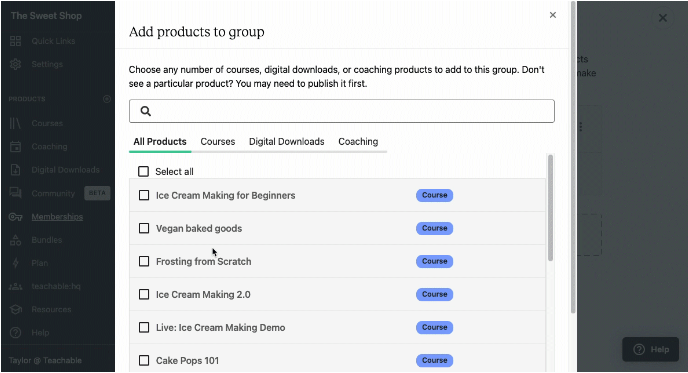
Task: Click the dialog's outer scrollbar
Action: [573, 157]
